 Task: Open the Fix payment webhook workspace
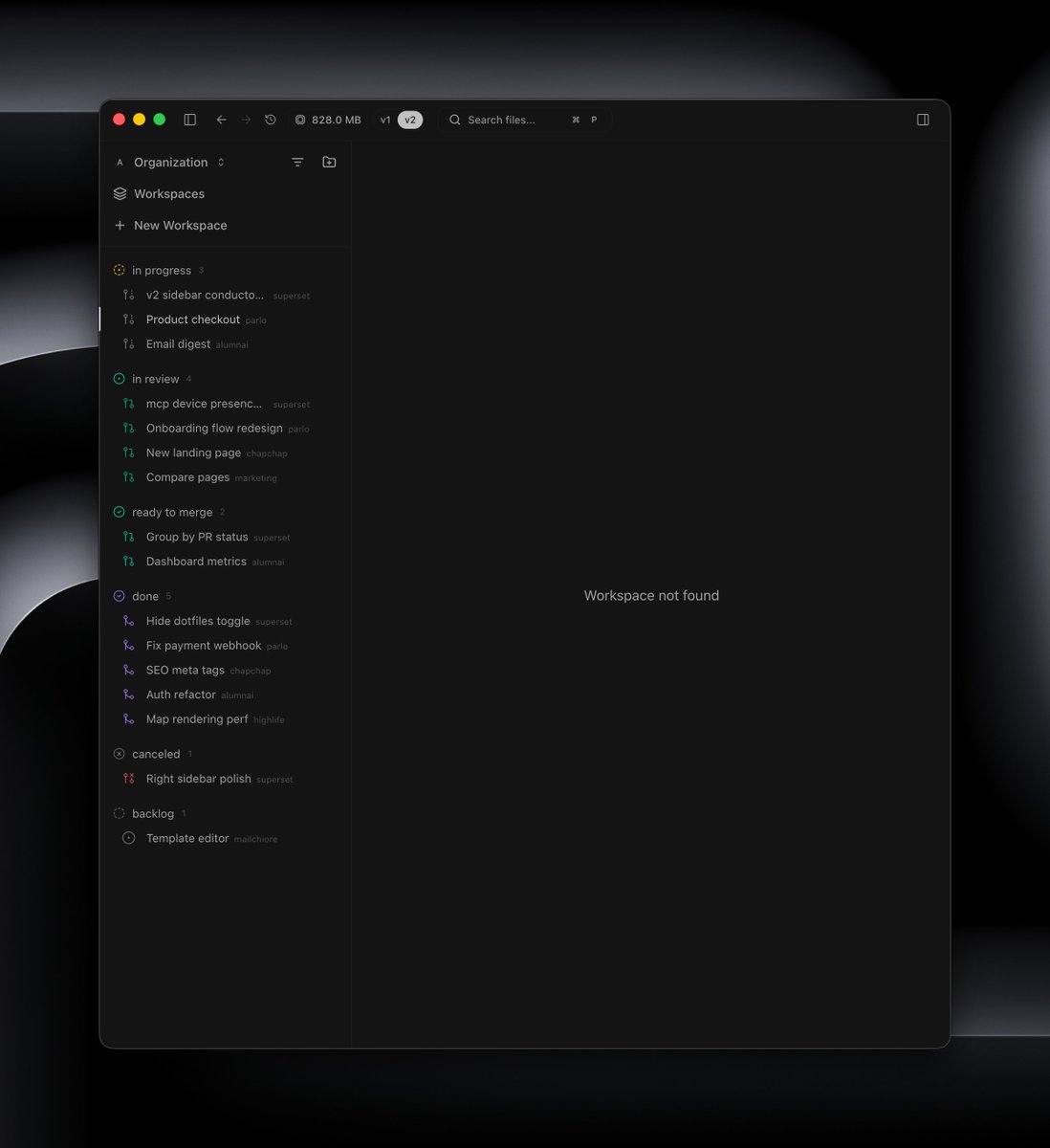pos(225,646)
